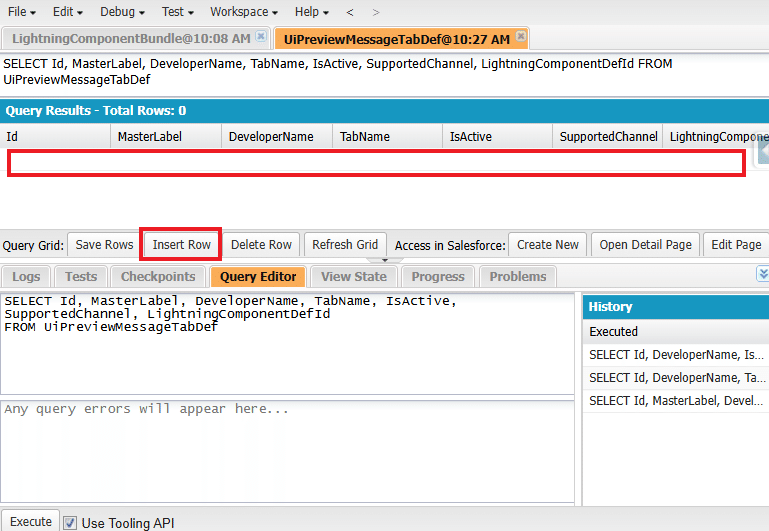This screenshot has height=531, width=769.
Task: Switch to the Checkpoints tab
Action: coord(158,277)
